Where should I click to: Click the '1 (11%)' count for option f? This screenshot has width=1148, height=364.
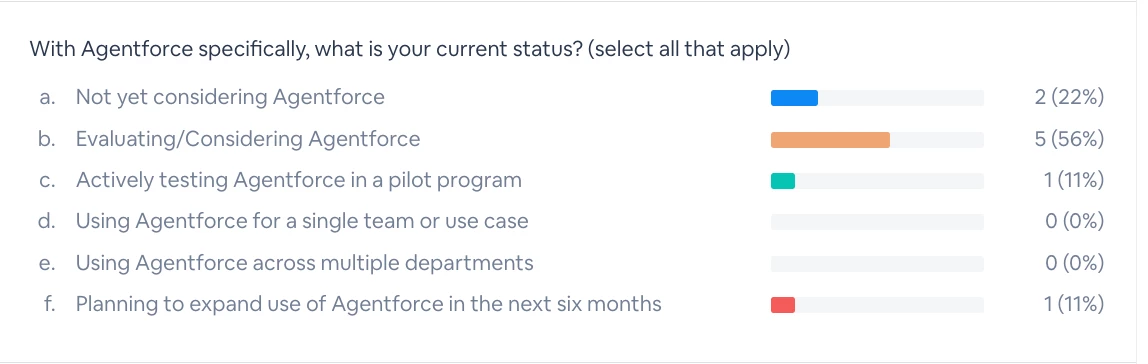coord(1073,304)
